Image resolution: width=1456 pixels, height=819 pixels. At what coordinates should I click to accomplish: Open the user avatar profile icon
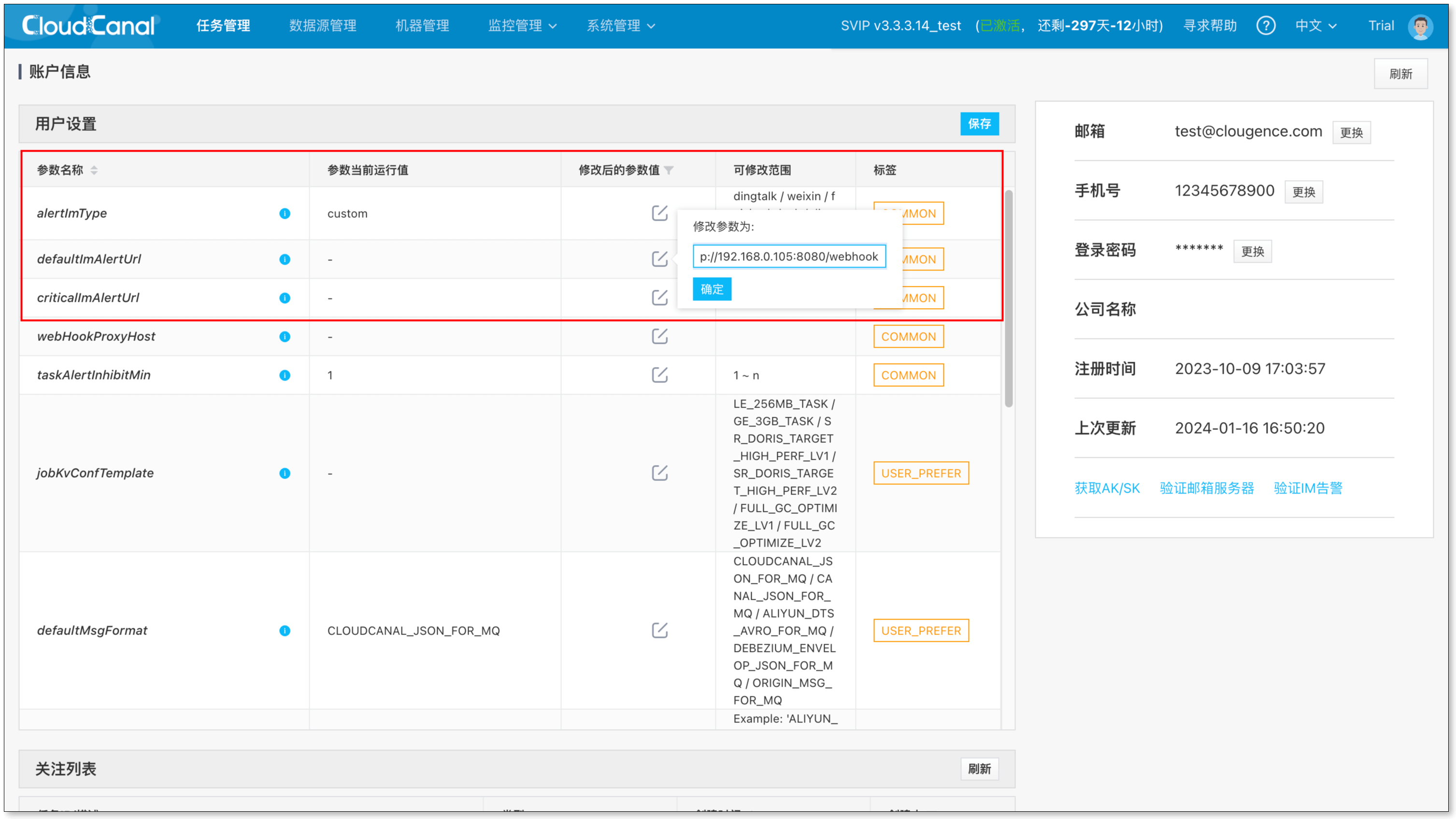point(1420,27)
